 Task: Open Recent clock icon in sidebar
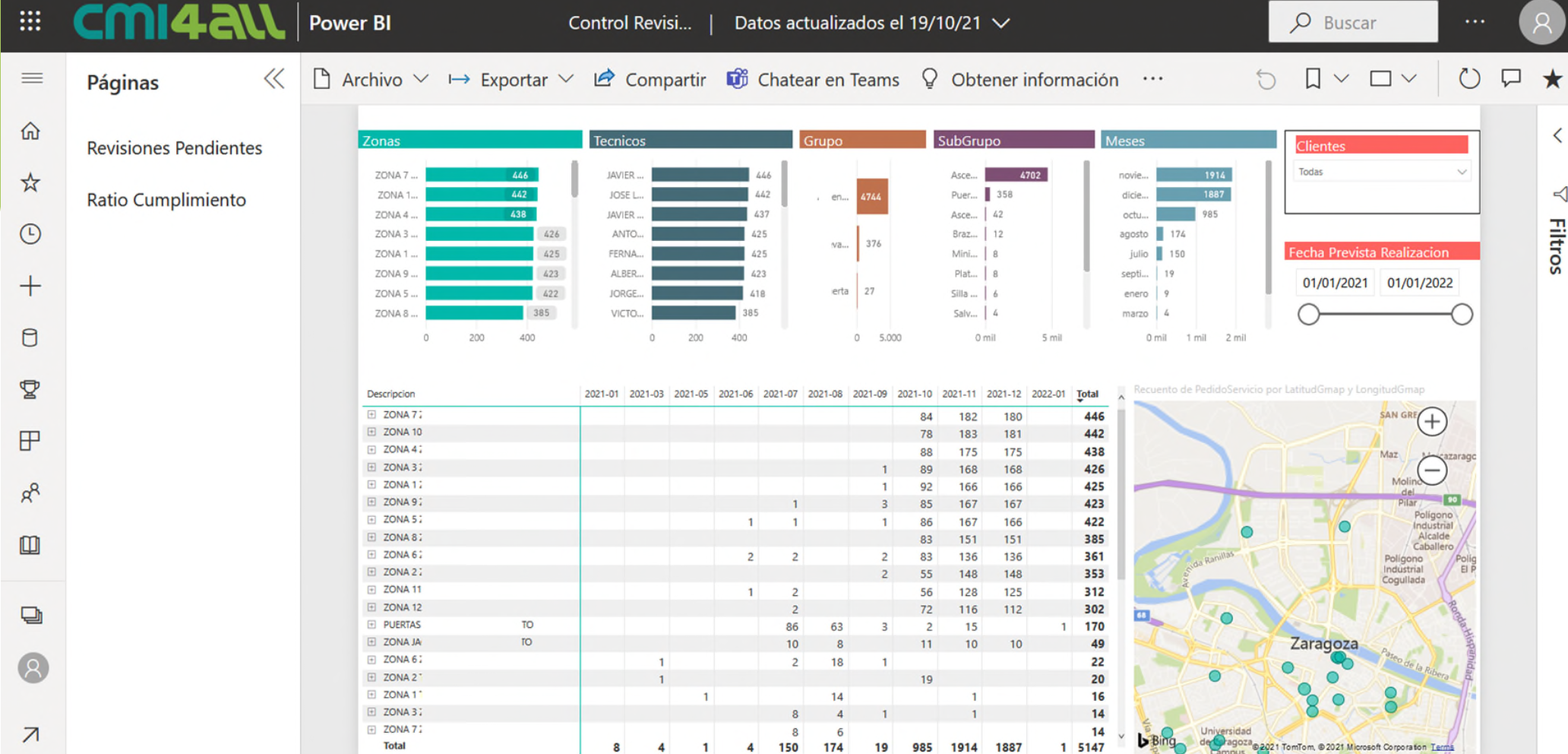(30, 234)
